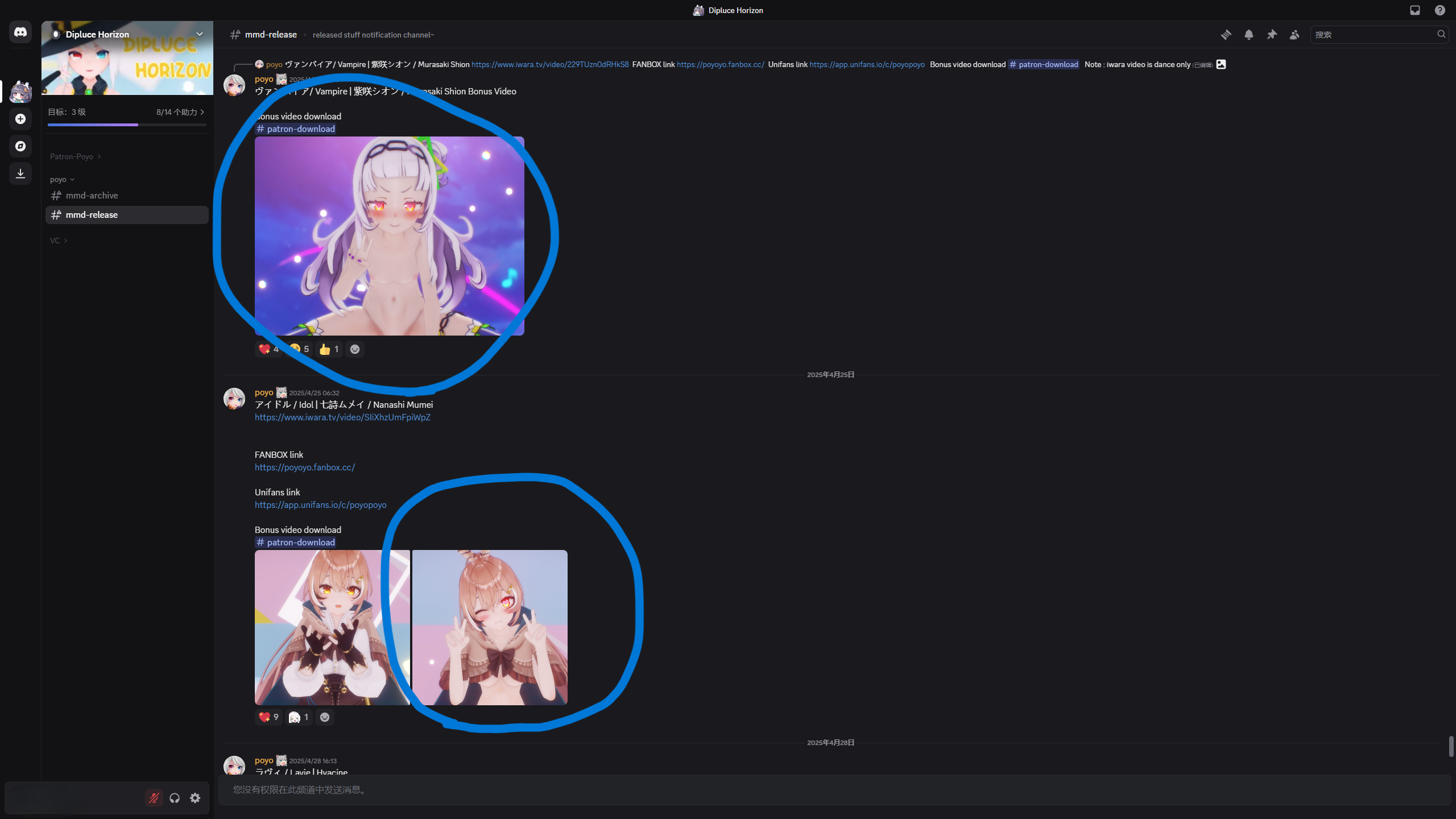Select the mmd-release channel
The image size is (1456, 819).
tap(92, 215)
